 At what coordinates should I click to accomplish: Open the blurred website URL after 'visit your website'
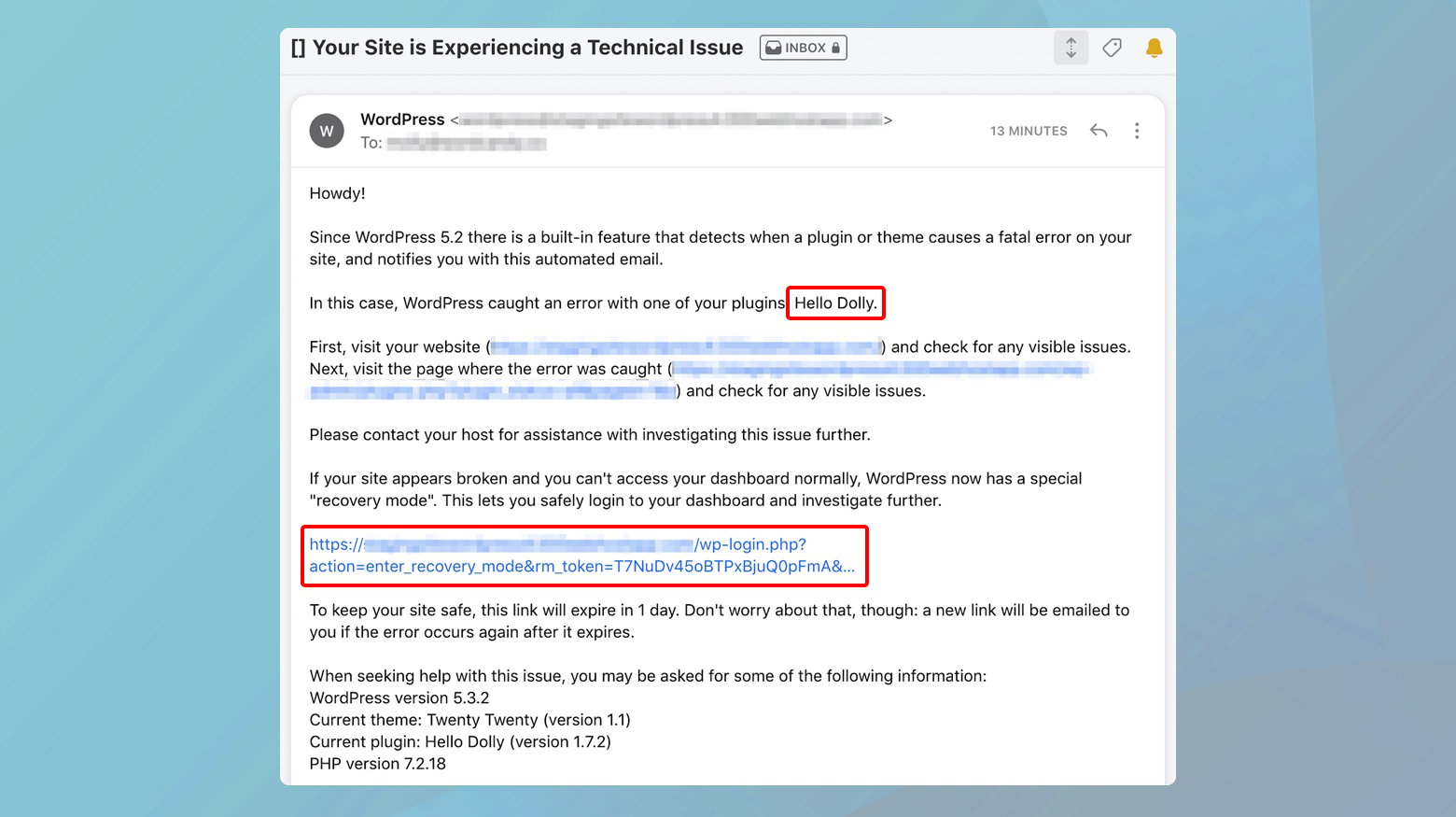click(686, 347)
